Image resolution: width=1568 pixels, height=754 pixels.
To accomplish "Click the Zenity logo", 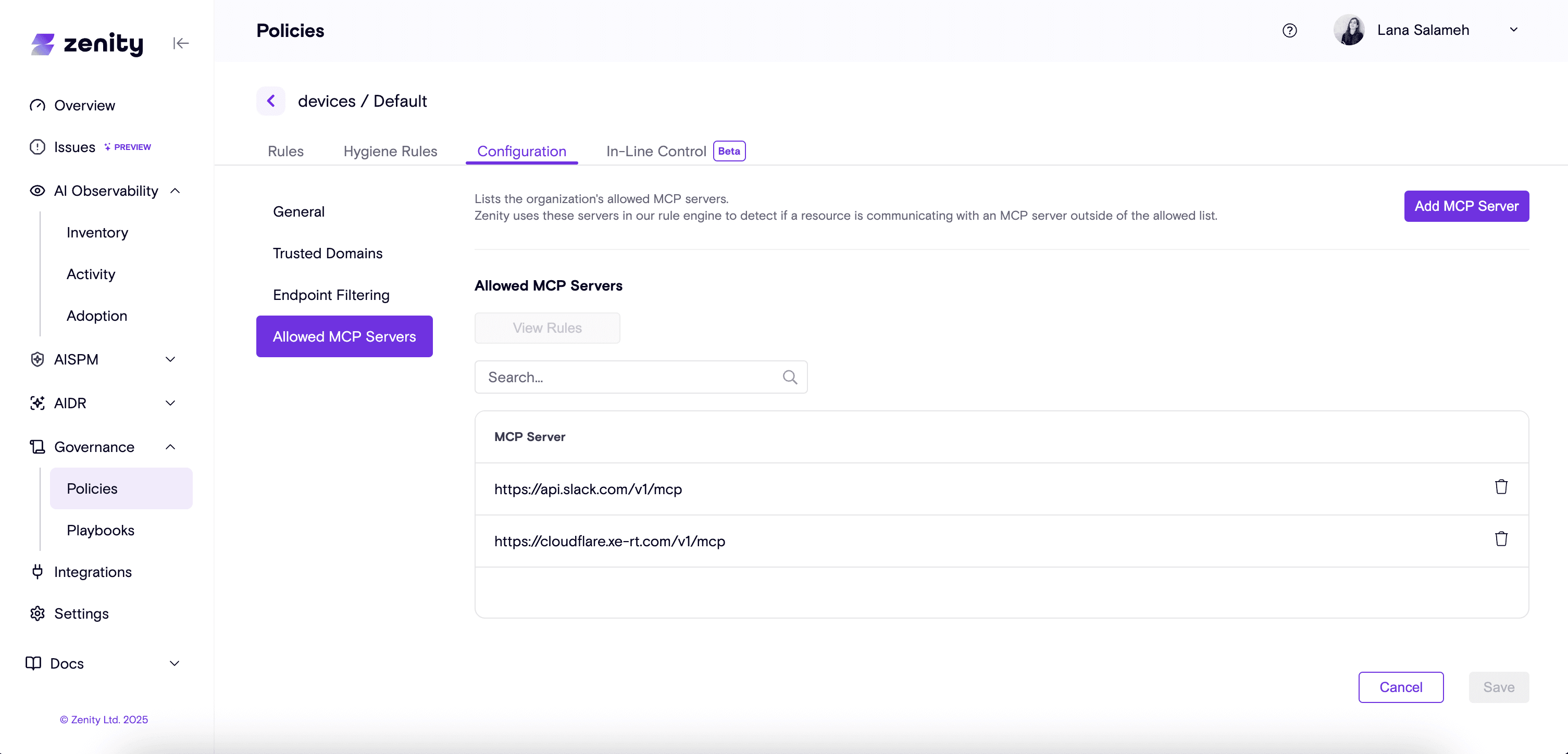I will point(87,44).
